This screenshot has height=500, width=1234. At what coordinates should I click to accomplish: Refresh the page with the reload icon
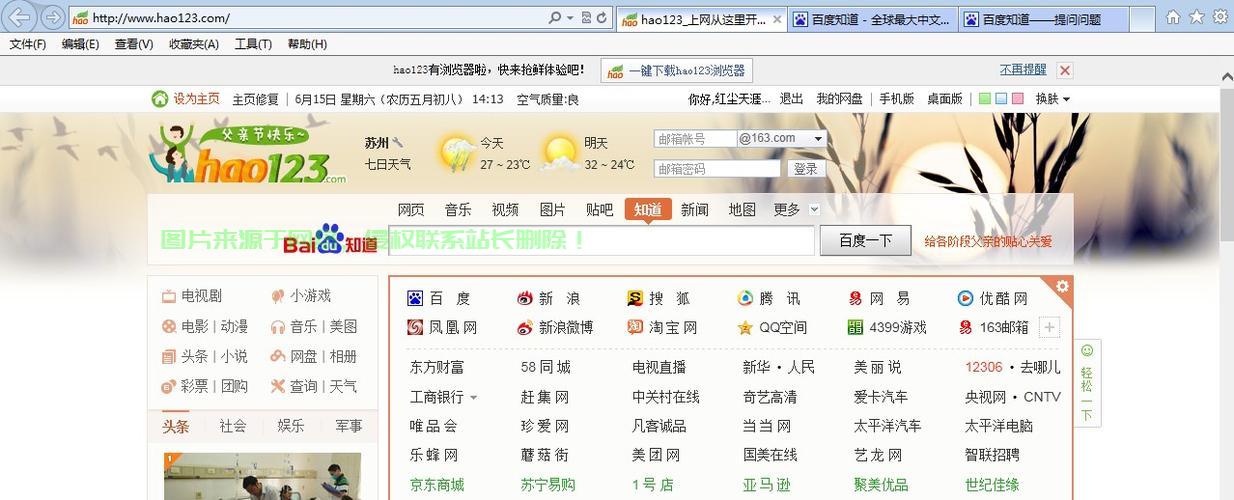coord(602,18)
